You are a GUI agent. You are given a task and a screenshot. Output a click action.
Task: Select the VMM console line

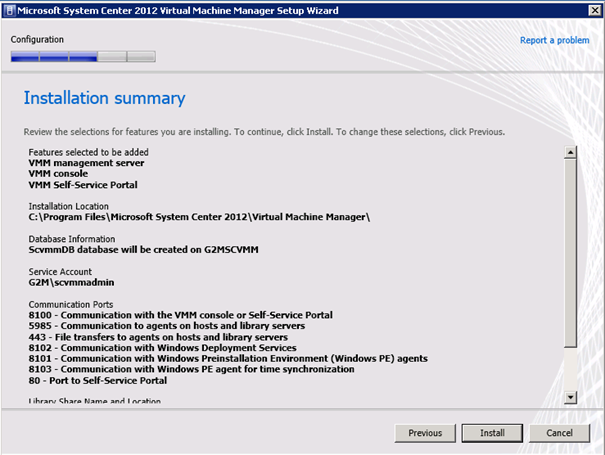tap(58, 174)
